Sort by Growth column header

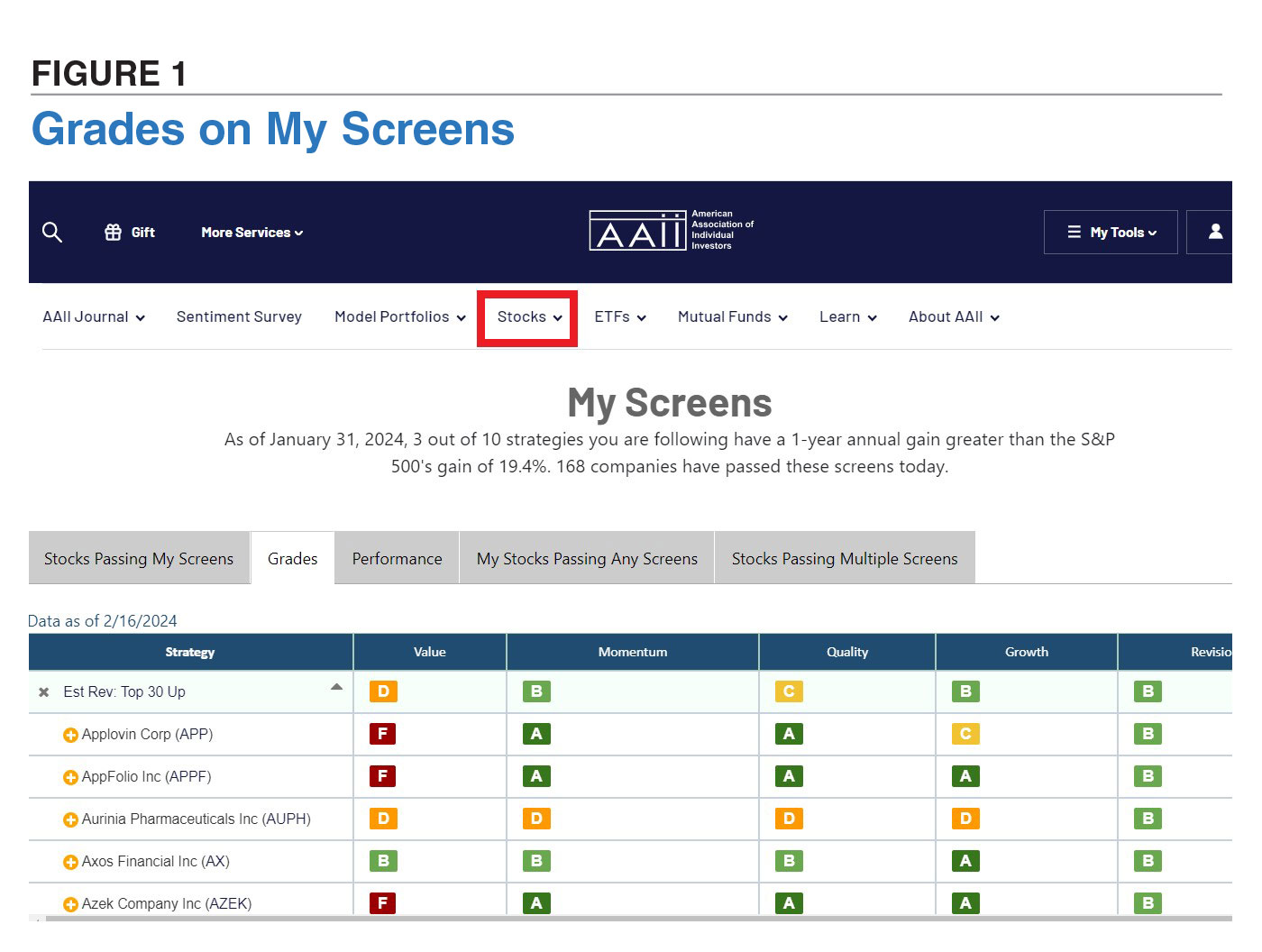[x=1027, y=652]
